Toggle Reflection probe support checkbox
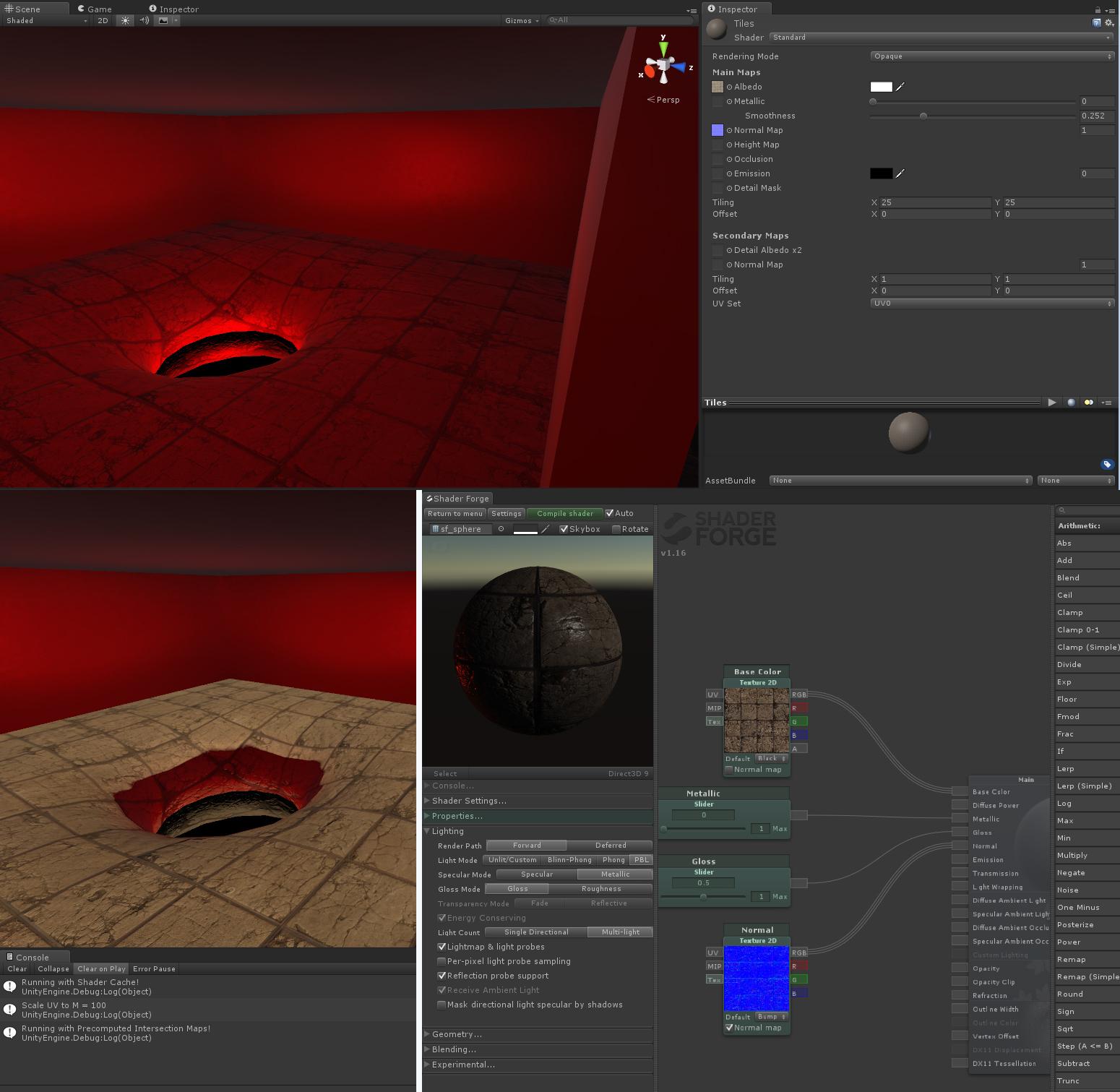 click(441, 976)
